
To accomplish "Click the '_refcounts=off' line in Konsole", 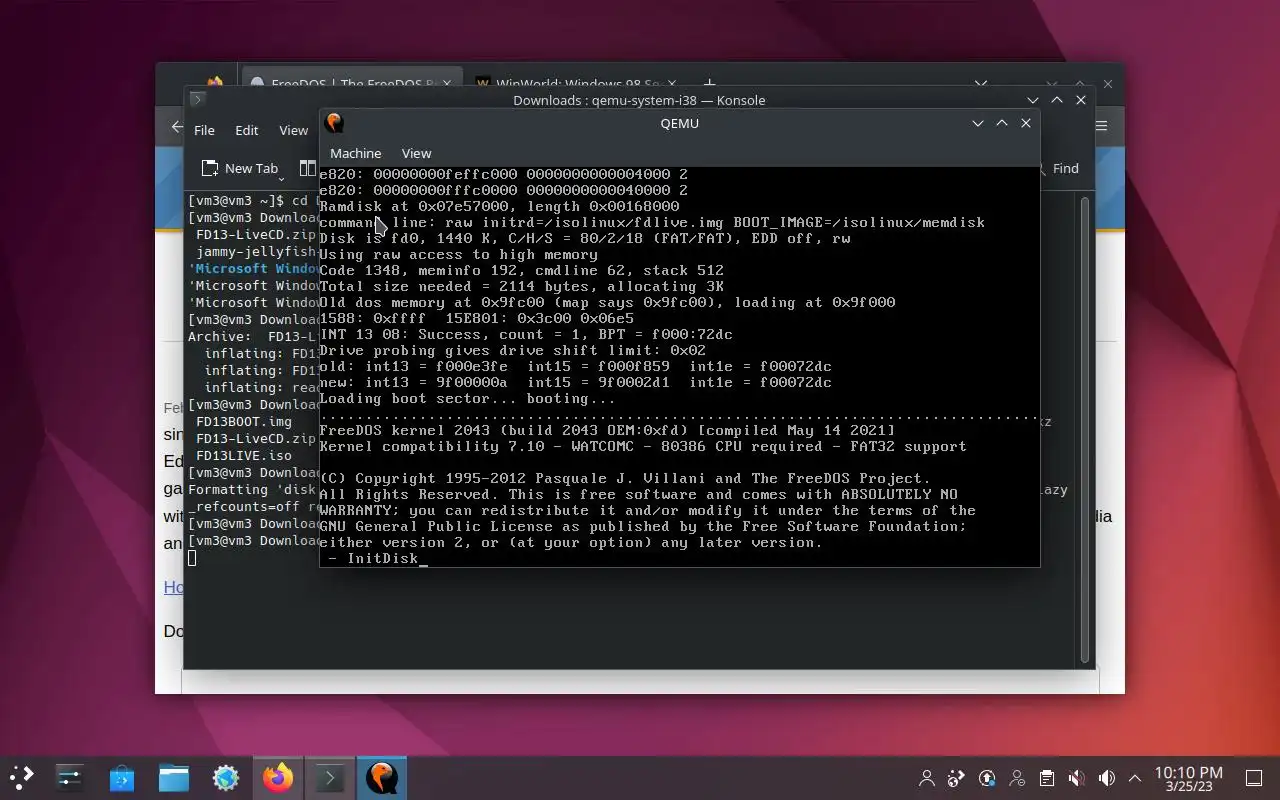I will [x=253, y=506].
